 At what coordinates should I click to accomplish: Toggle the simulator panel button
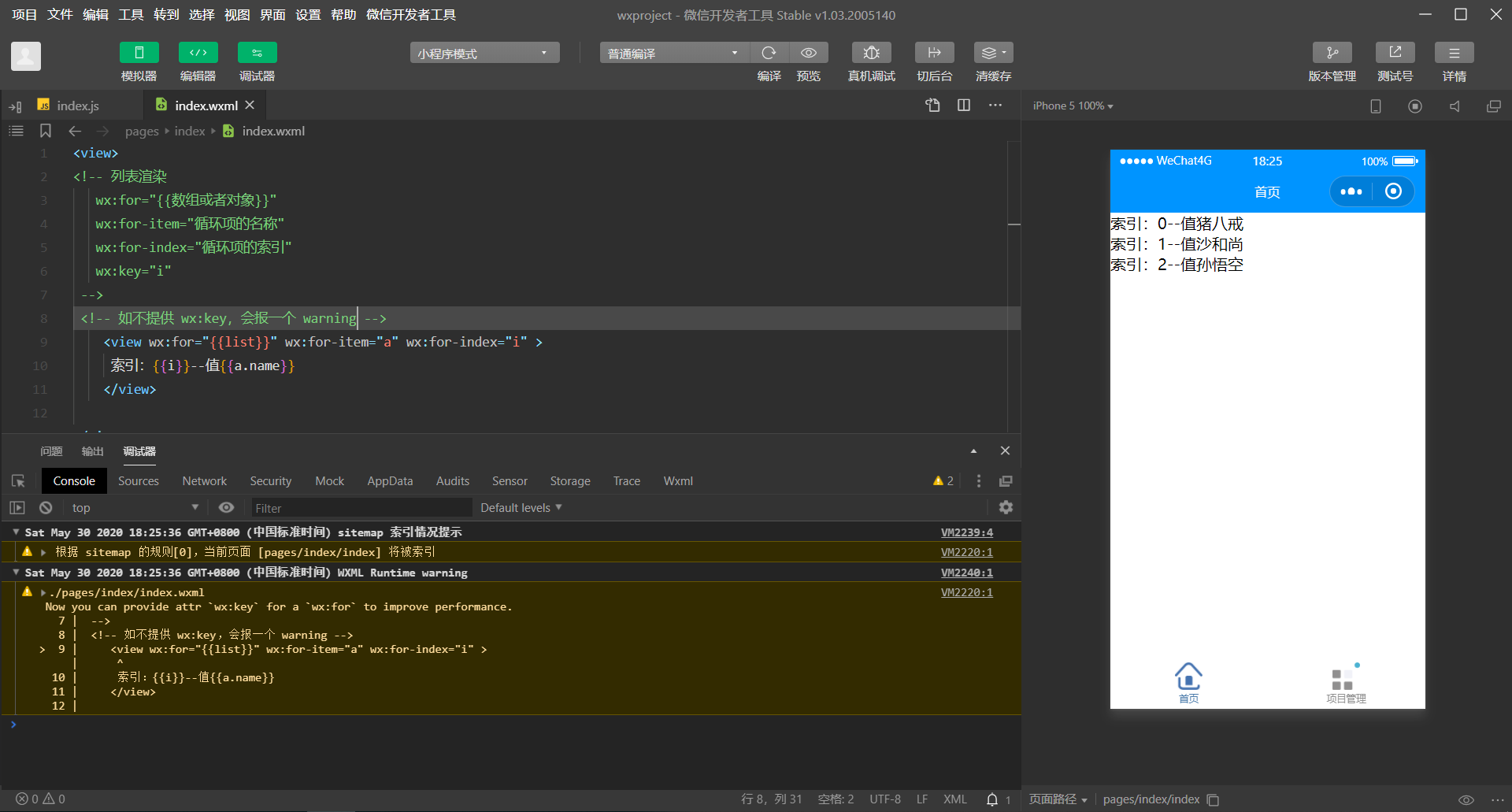tap(139, 53)
